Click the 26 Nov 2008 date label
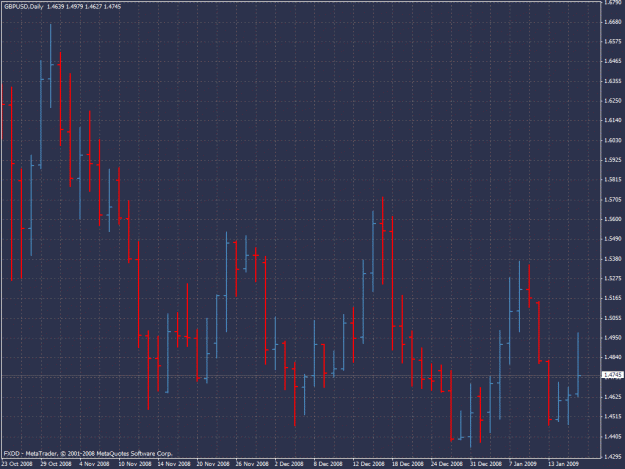Screen dimensions: 625x469 (x=252, y=464)
